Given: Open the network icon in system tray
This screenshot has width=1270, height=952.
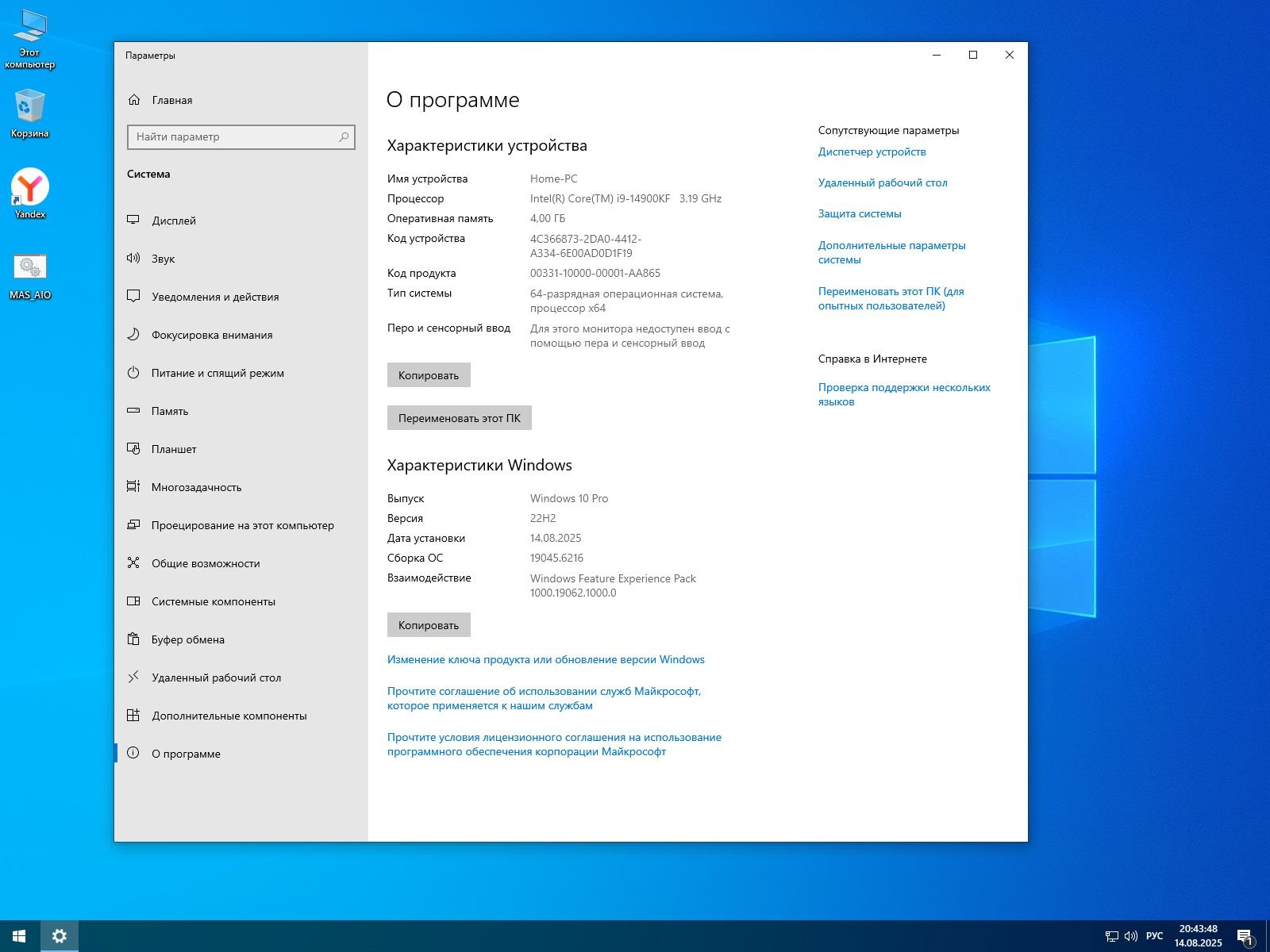Looking at the screenshot, I should point(1111,936).
